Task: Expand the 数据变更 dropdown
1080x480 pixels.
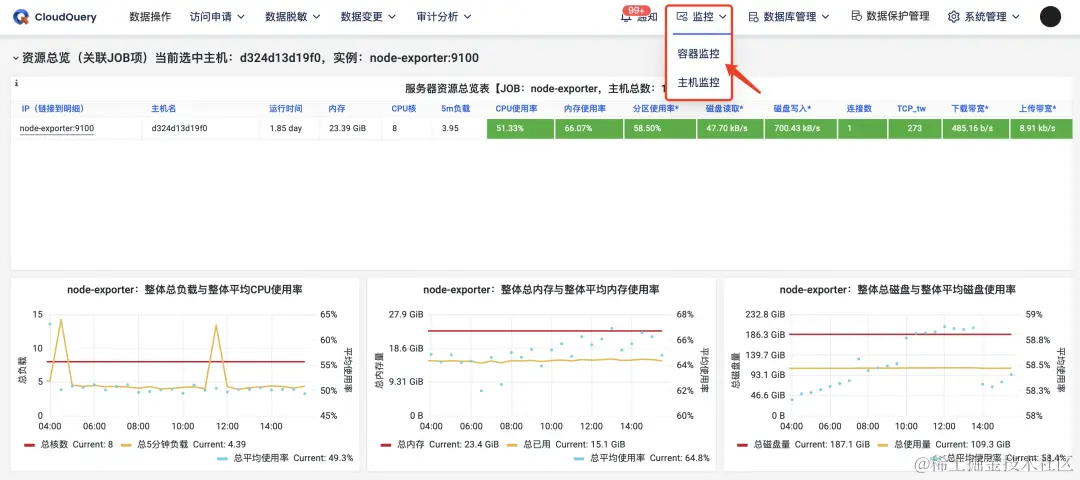Action: coord(368,17)
